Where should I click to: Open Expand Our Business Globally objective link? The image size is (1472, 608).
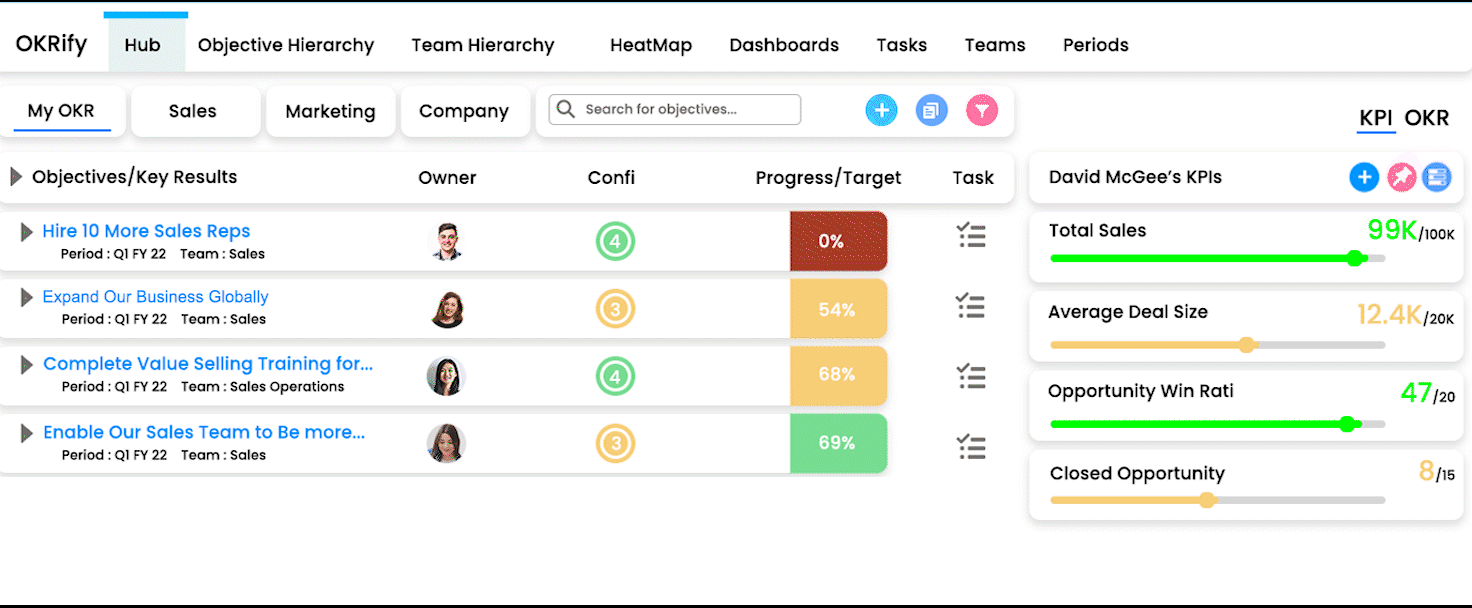pos(155,297)
